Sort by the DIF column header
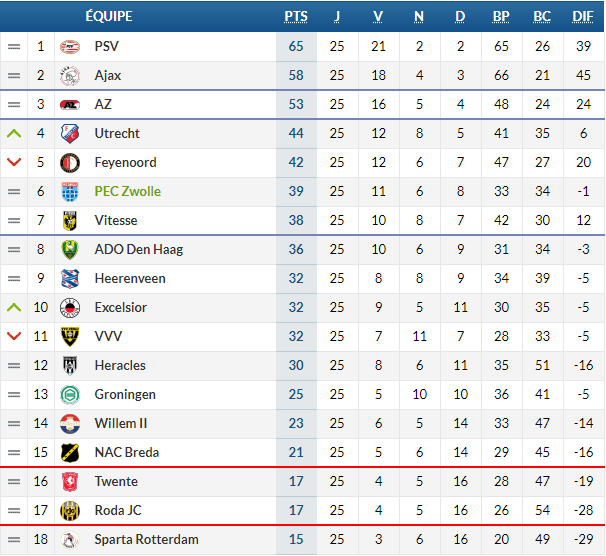 point(583,16)
